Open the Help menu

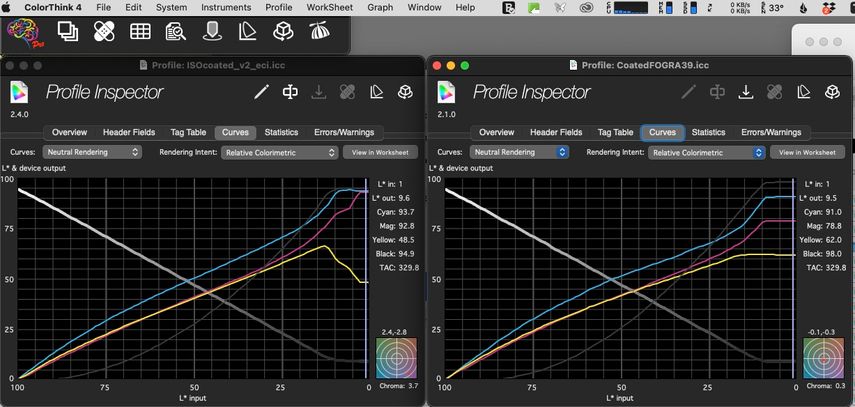465,8
